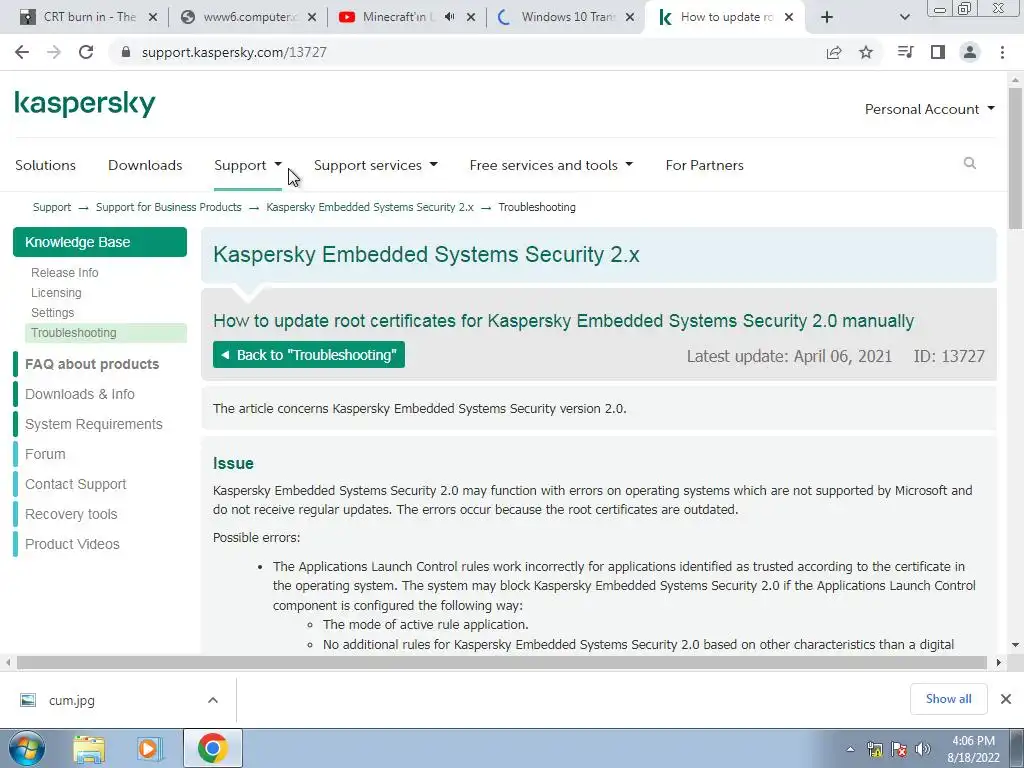1024x768 pixels.
Task: Close the Windows 10 Trans tab
Action: 630,18
